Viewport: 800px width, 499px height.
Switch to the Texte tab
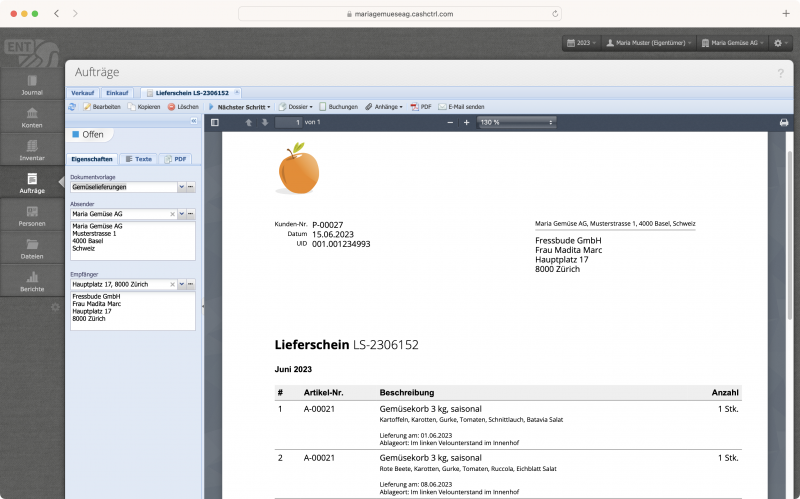tap(139, 159)
